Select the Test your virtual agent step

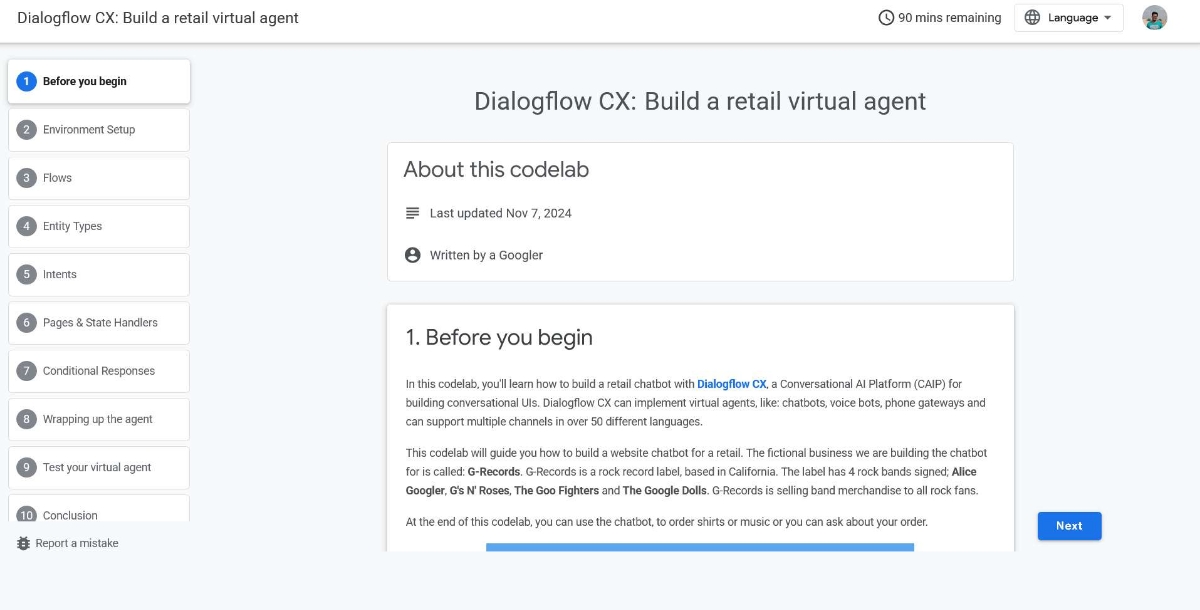click(x=98, y=467)
